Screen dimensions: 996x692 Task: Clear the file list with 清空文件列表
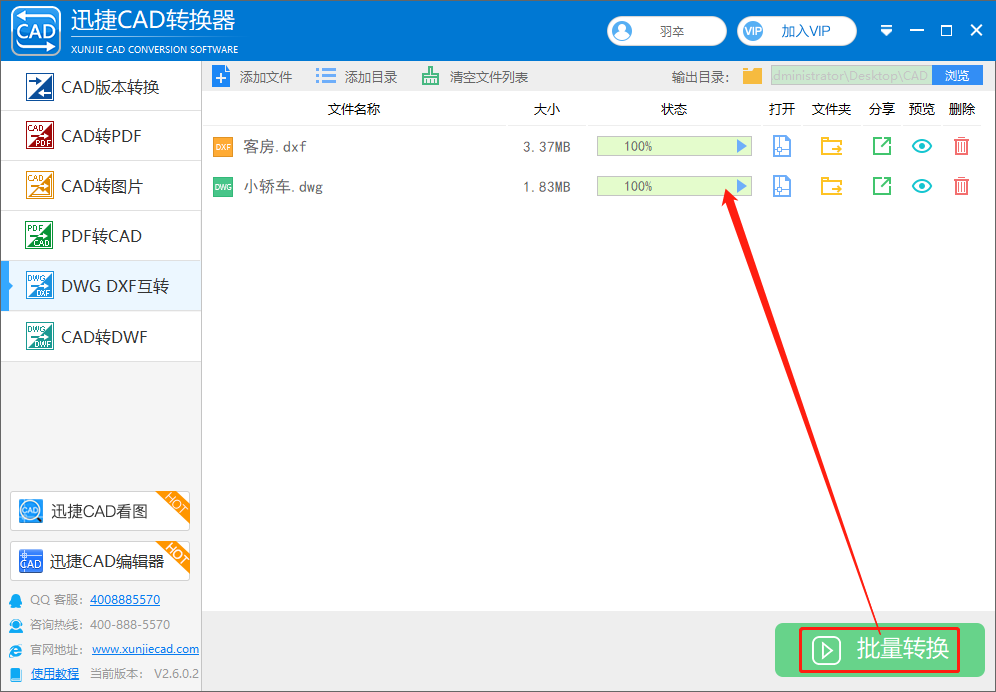click(x=474, y=77)
